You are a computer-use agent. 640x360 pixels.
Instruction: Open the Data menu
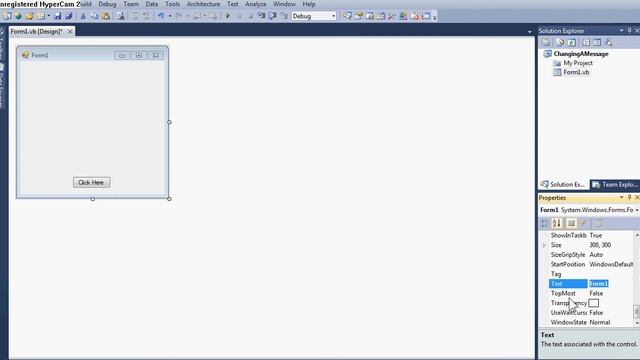point(151,4)
